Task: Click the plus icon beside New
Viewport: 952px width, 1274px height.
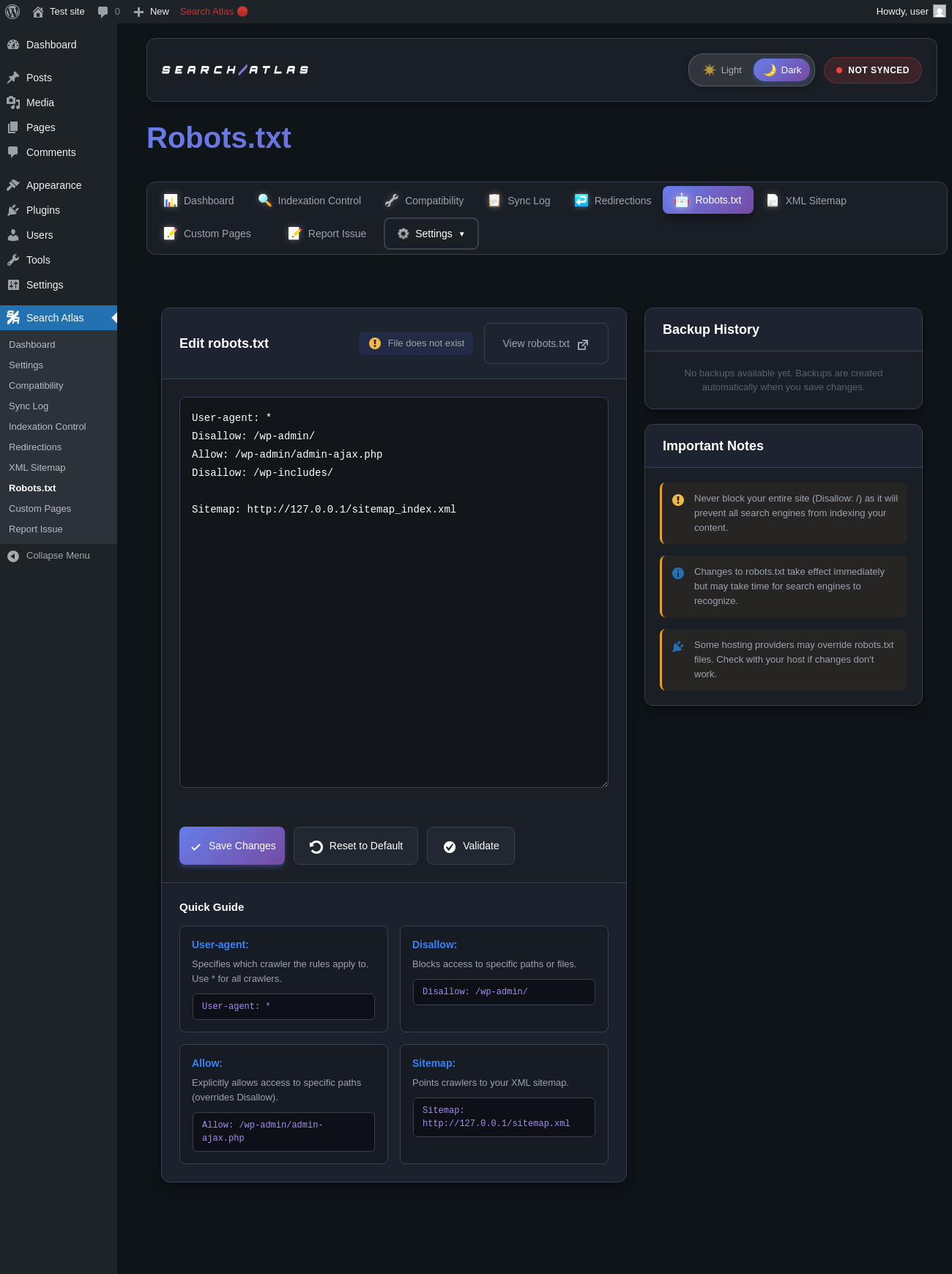Action: [138, 12]
